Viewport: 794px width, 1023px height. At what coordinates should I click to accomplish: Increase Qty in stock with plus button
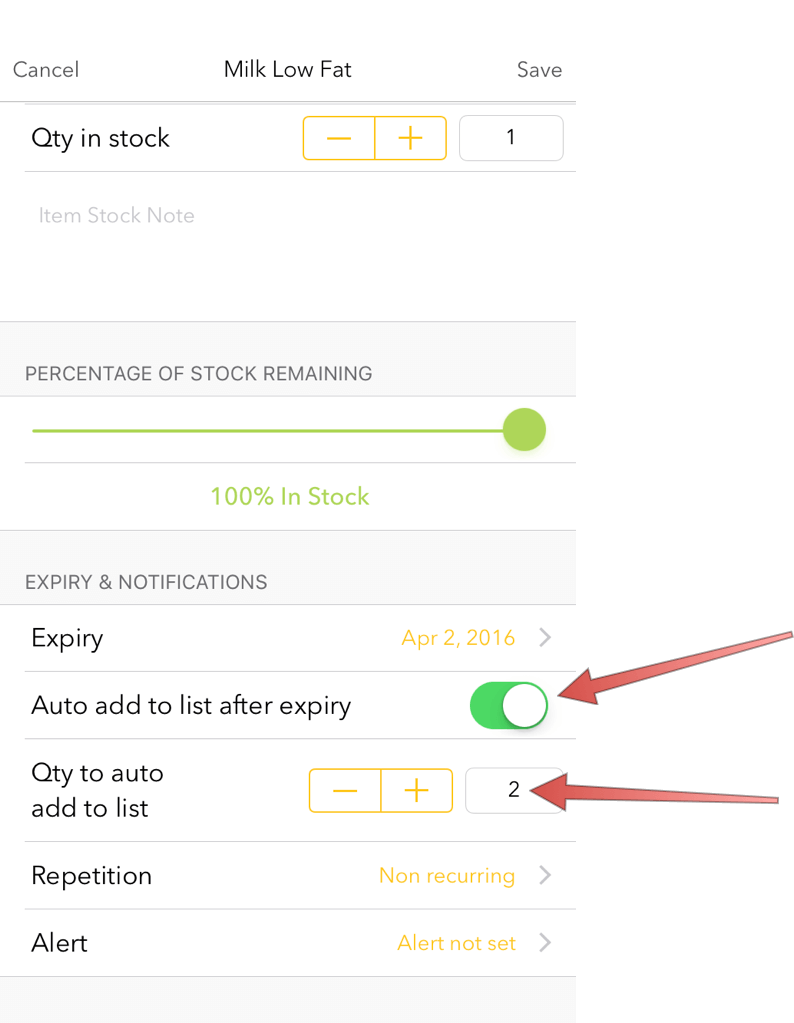point(410,138)
